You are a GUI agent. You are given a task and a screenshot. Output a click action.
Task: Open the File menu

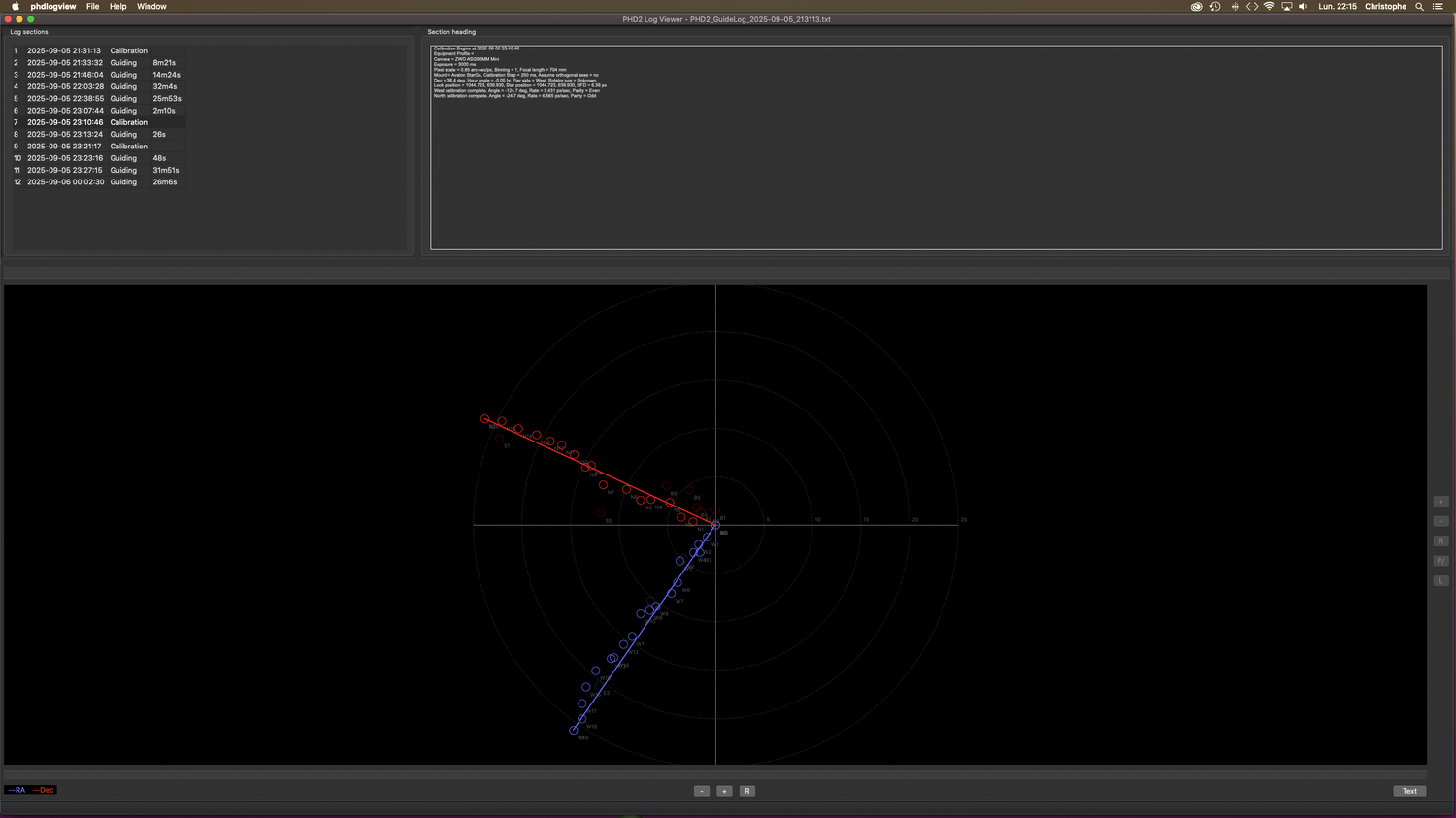93,6
